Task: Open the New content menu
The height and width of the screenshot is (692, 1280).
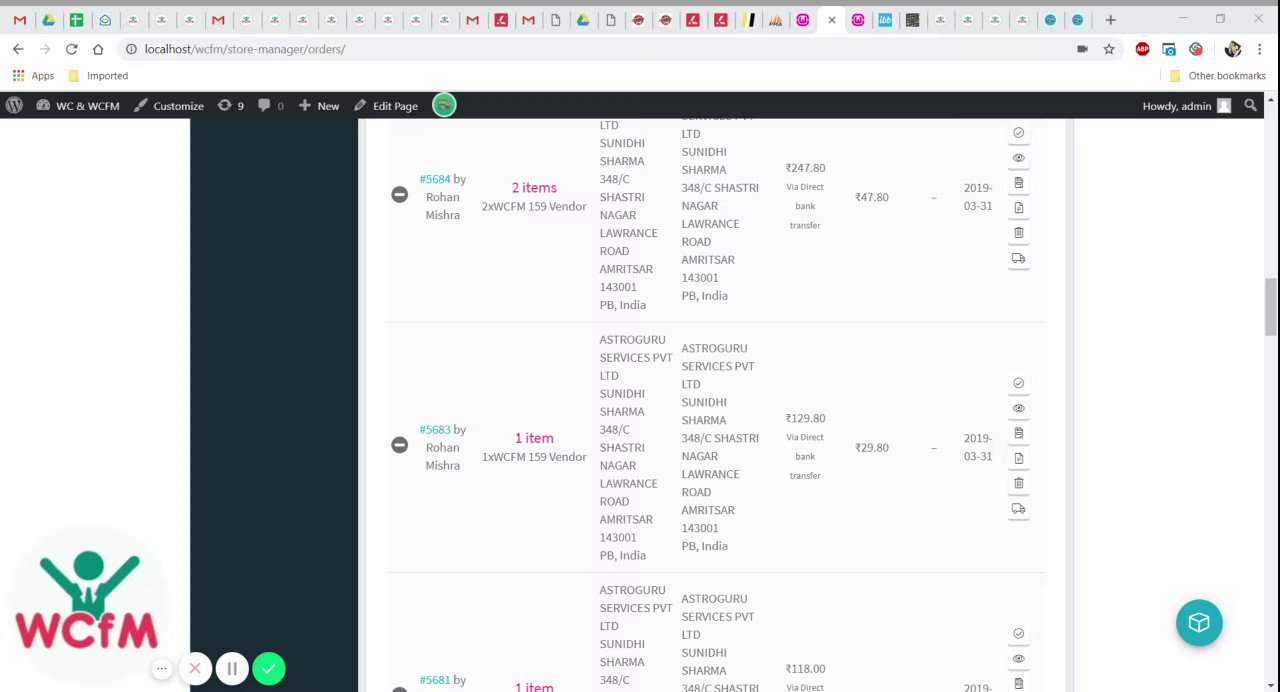Action: click(x=319, y=105)
